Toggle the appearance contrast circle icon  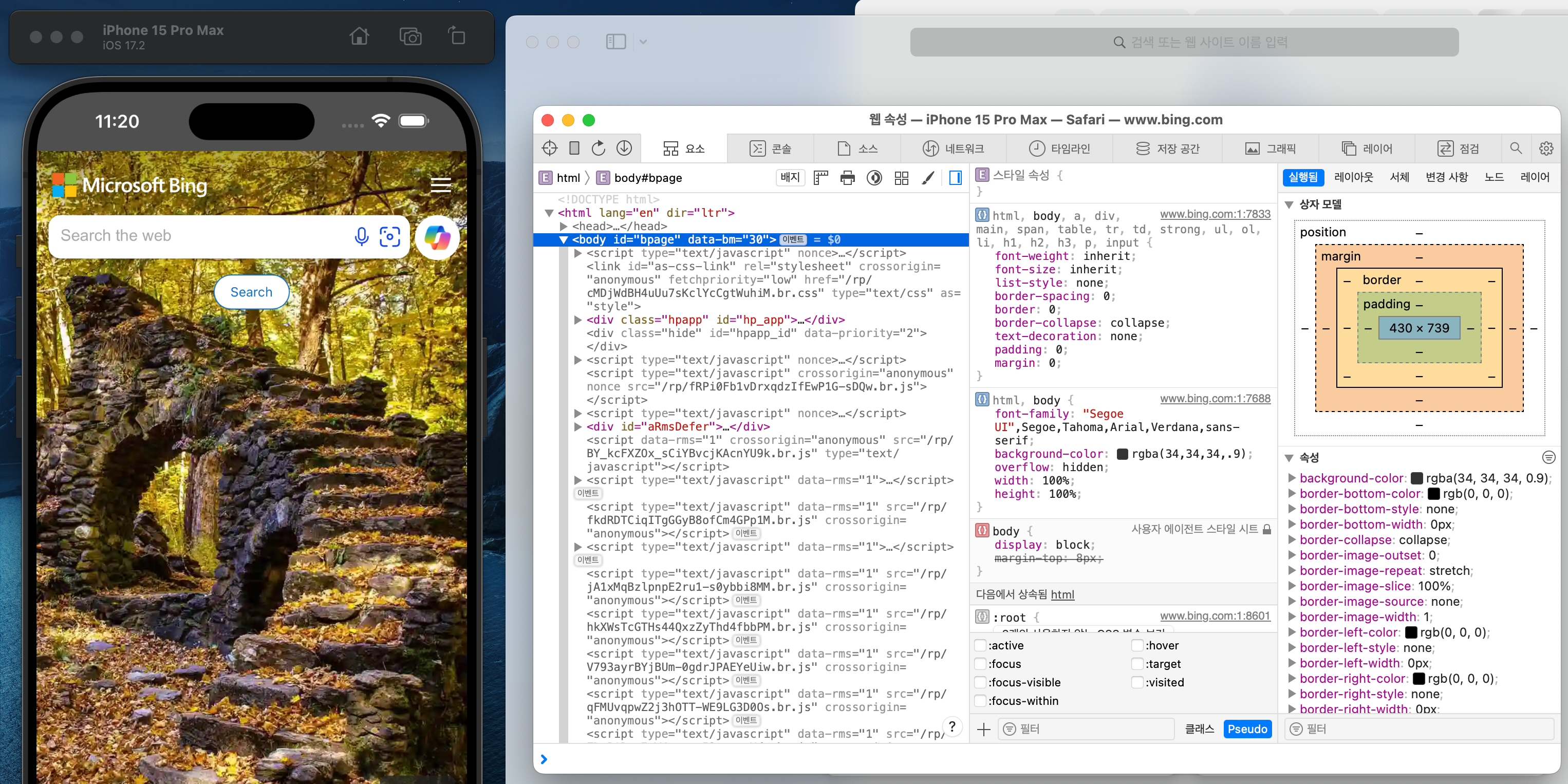pos(874,178)
